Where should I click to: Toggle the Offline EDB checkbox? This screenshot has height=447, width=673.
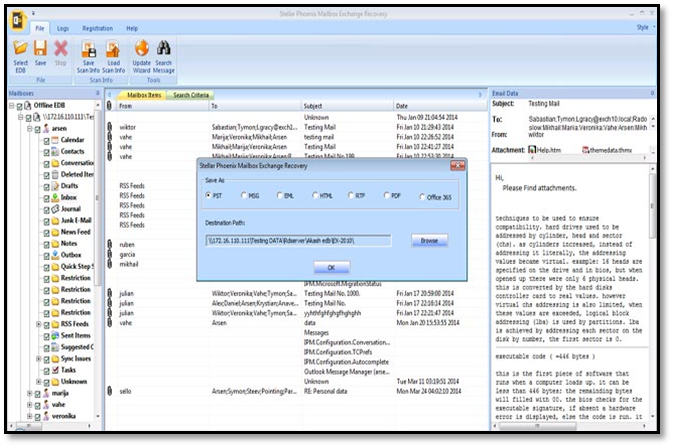[x=19, y=106]
